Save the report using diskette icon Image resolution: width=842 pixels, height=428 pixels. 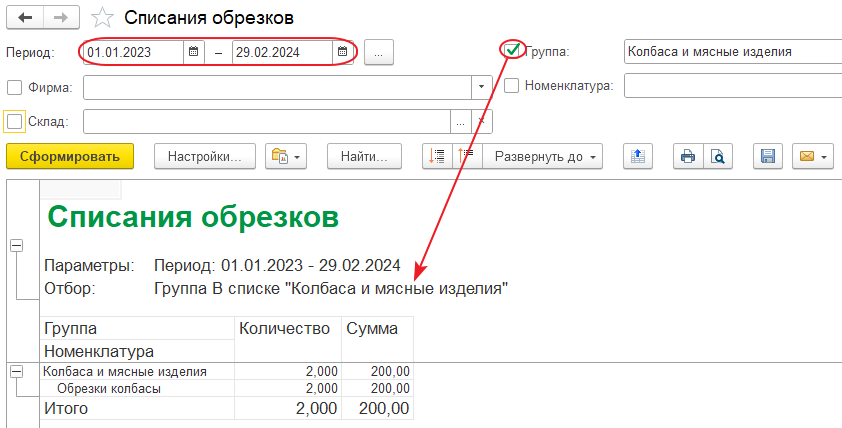click(768, 156)
